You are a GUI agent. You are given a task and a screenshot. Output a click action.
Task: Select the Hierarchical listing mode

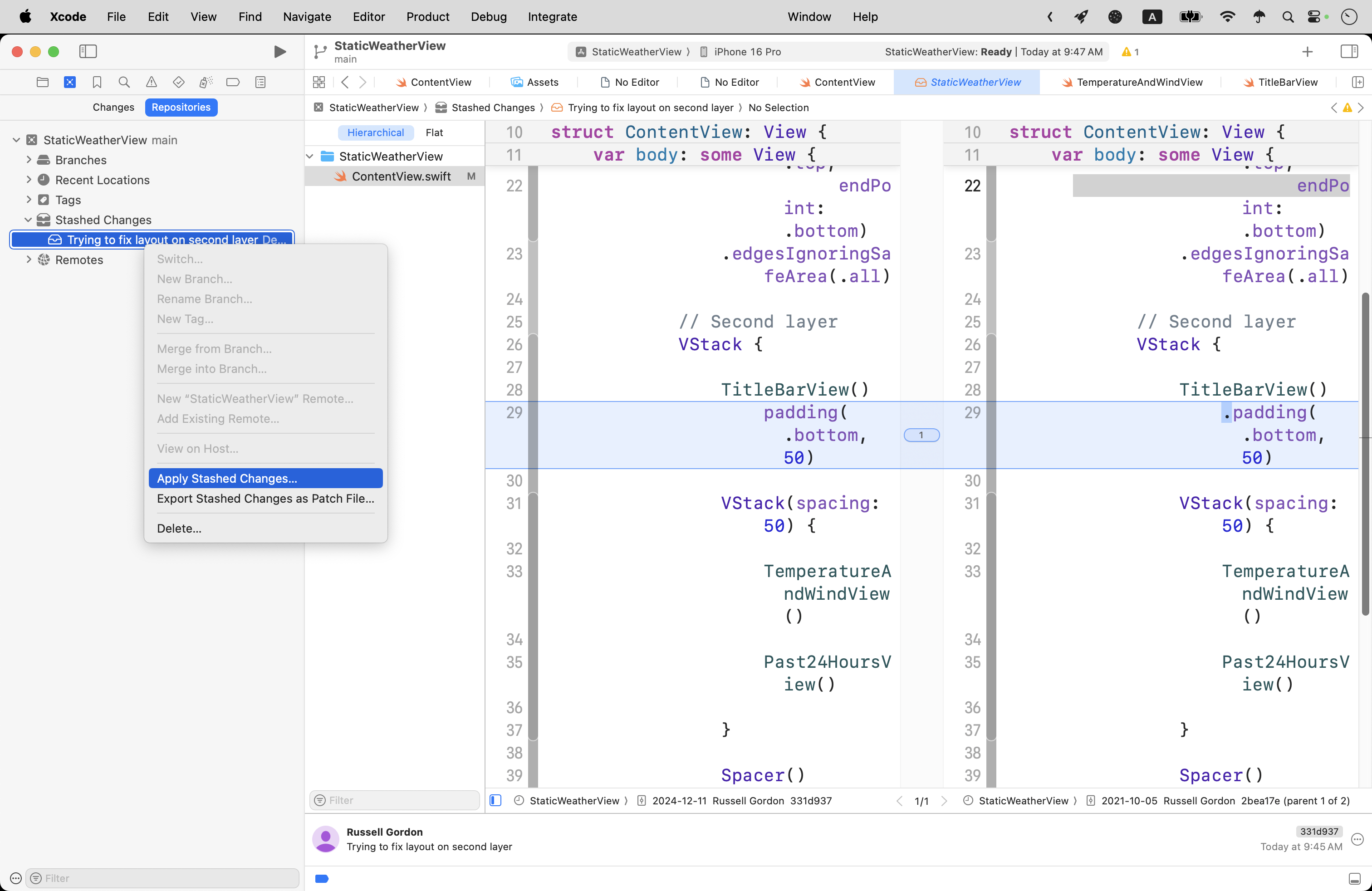coord(375,132)
